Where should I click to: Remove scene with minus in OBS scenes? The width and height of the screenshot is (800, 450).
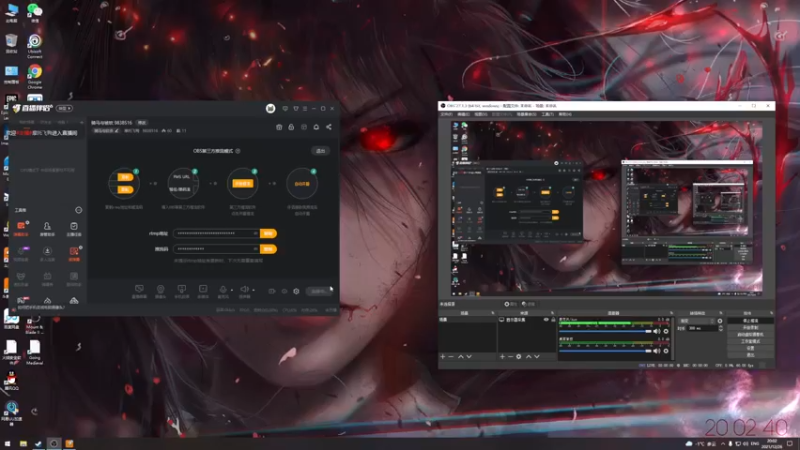[x=451, y=357]
